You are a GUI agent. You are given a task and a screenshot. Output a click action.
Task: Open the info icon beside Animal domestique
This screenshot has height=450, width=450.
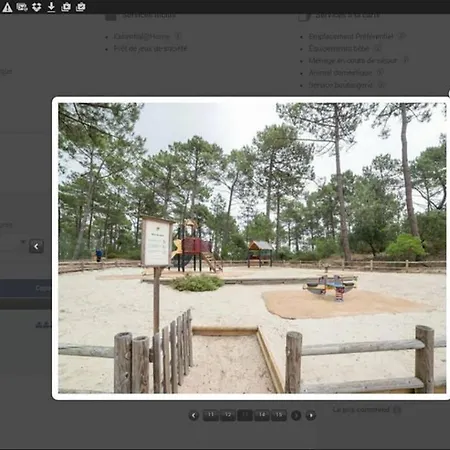point(380,72)
